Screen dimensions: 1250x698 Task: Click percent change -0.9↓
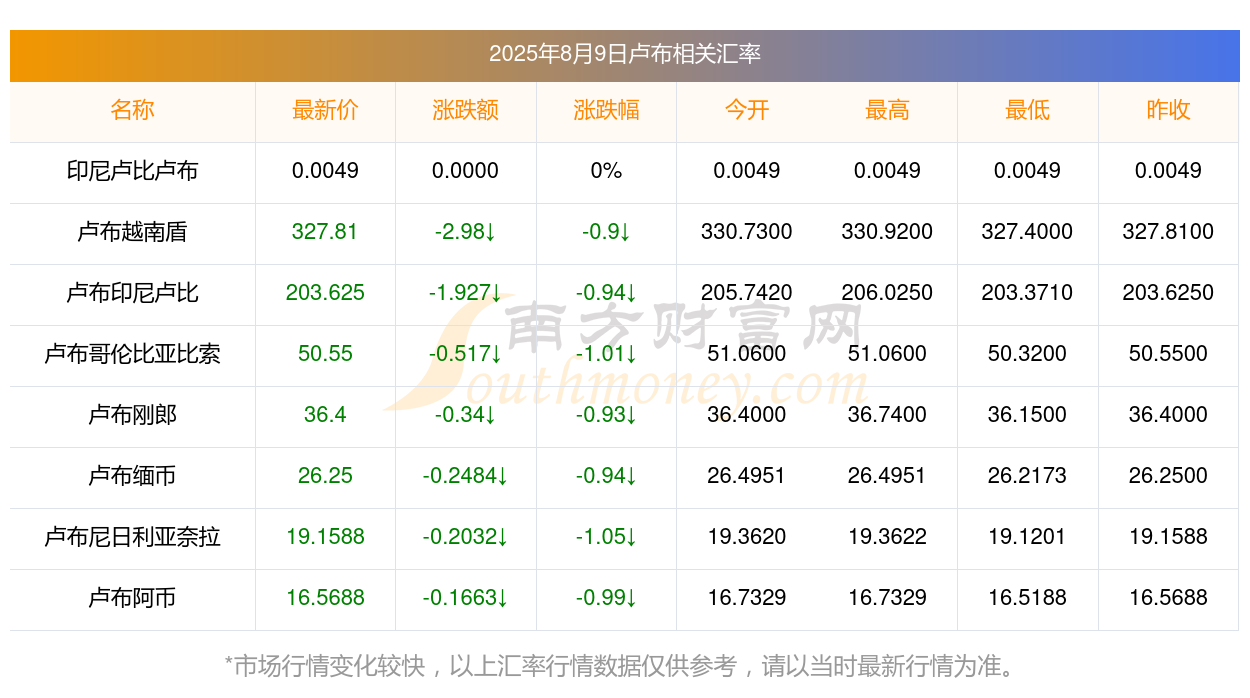tap(606, 232)
